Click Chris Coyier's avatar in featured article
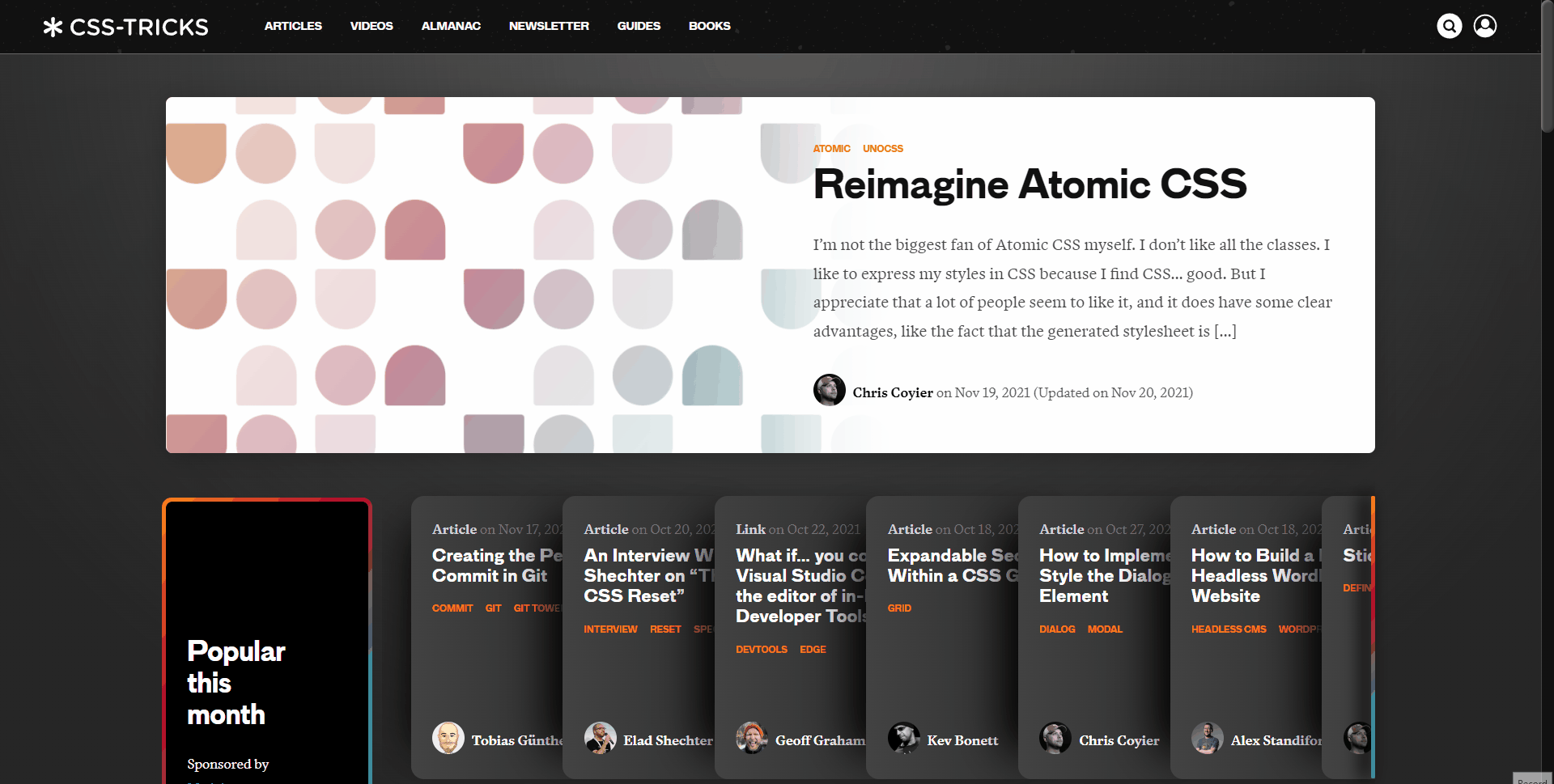 [x=829, y=390]
